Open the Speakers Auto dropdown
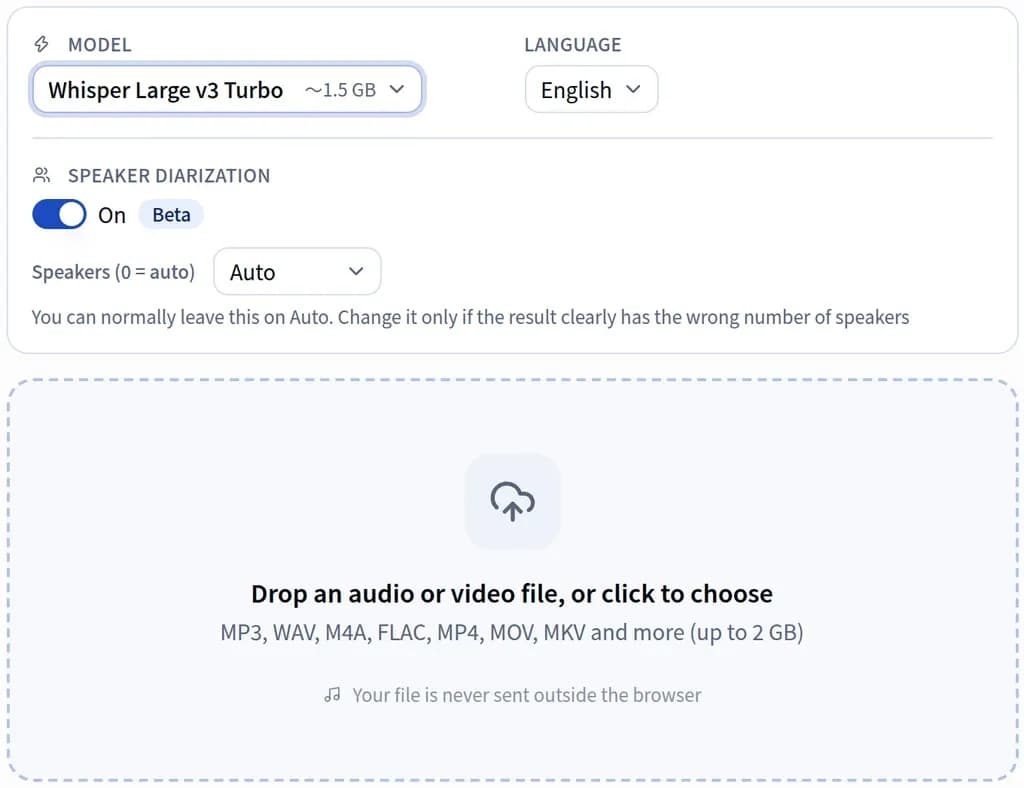Viewport: 1024px width, 788px height. click(x=297, y=271)
